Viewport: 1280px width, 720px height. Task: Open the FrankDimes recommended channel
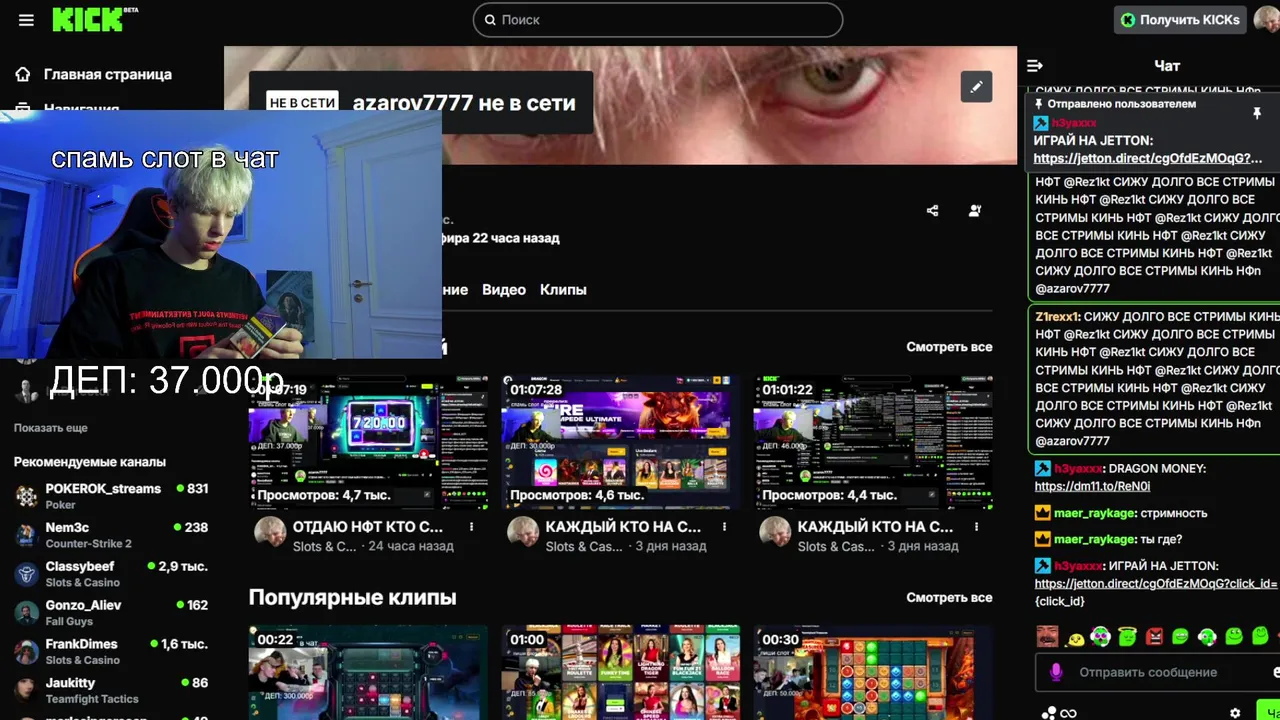[x=112, y=652]
